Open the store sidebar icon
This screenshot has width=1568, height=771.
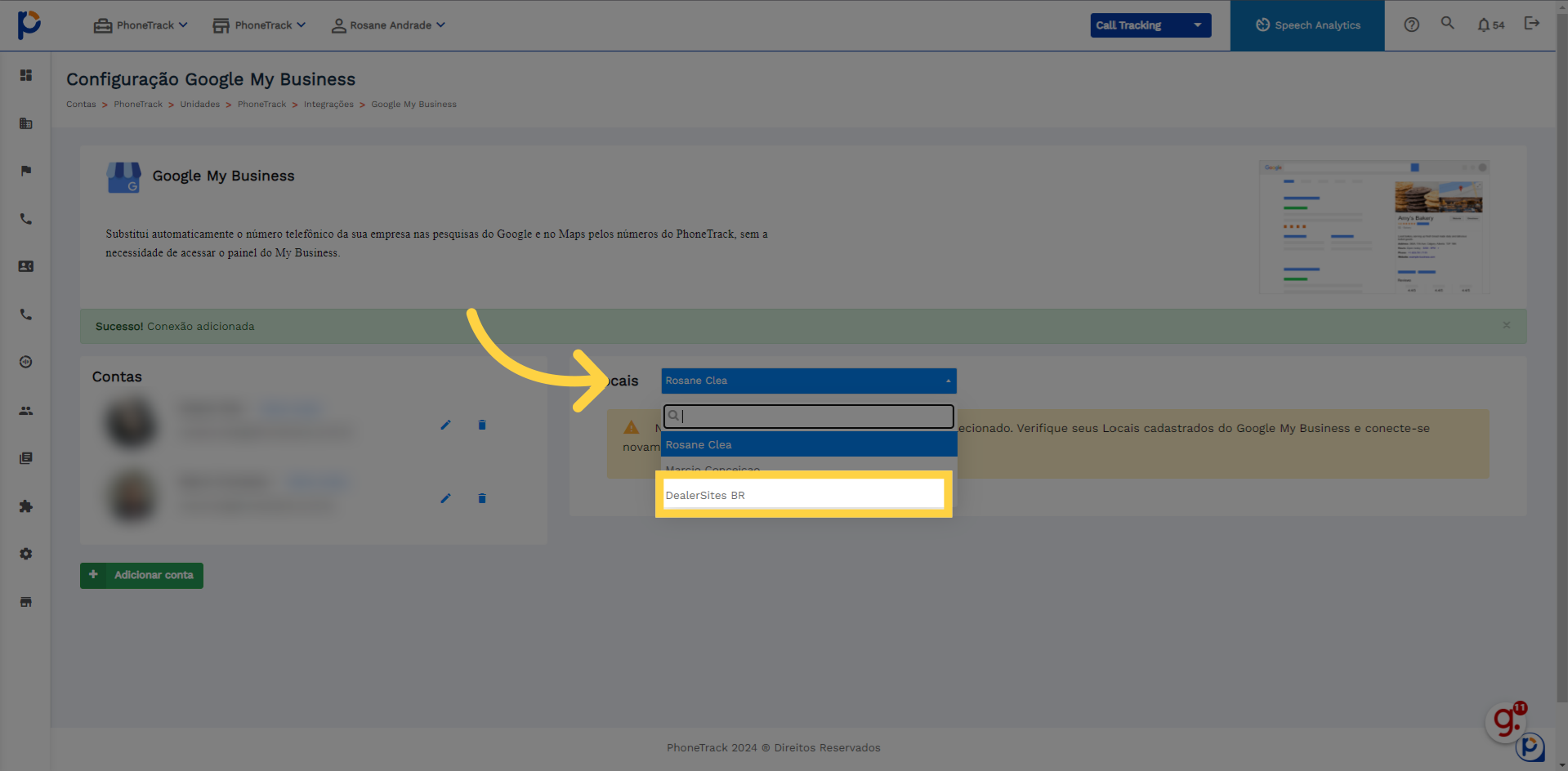click(26, 602)
